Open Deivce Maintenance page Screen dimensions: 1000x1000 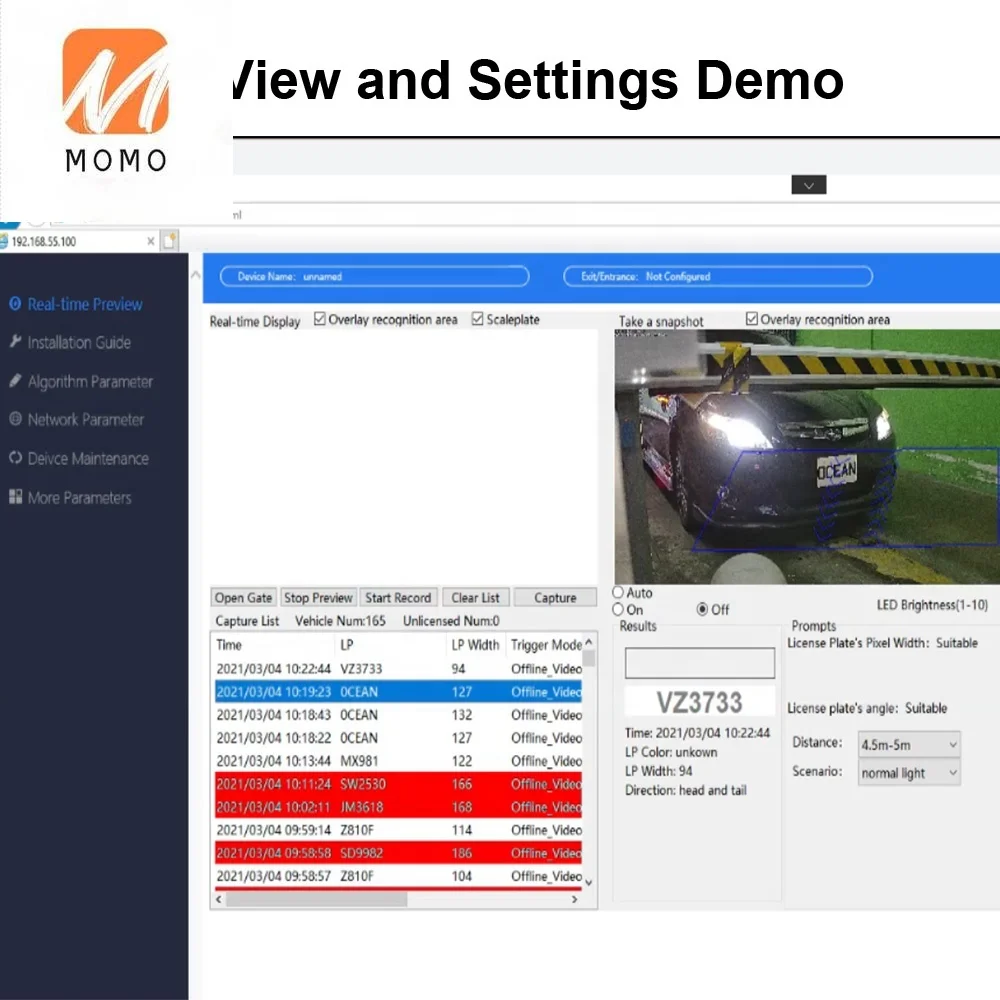click(88, 459)
